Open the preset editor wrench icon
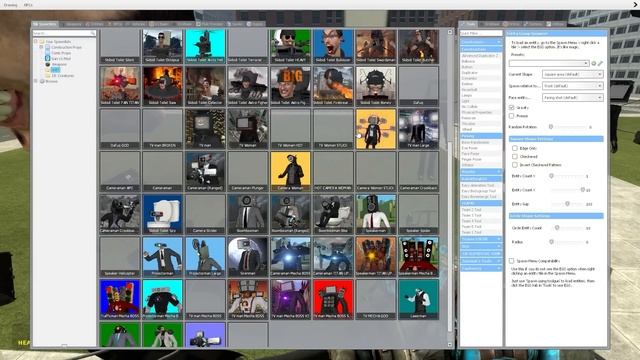This screenshot has height=360, width=640. click(600, 63)
